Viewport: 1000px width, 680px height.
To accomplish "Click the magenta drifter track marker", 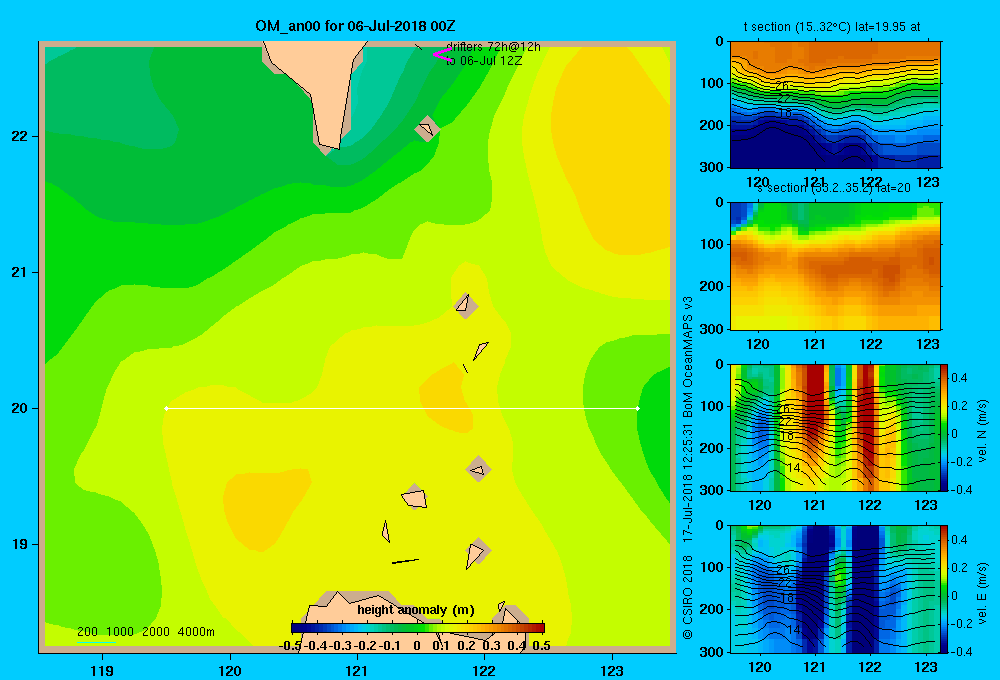I will point(442,54).
